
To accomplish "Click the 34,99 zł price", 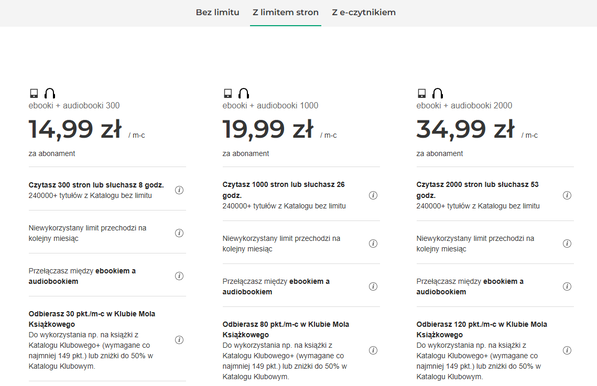I will click(465, 129).
